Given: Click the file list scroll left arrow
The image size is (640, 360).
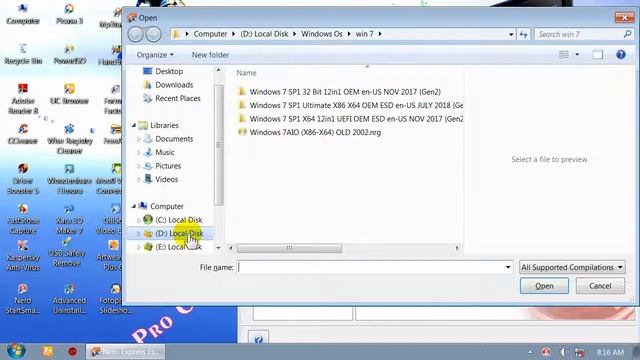Looking at the screenshot, I should pos(231,248).
